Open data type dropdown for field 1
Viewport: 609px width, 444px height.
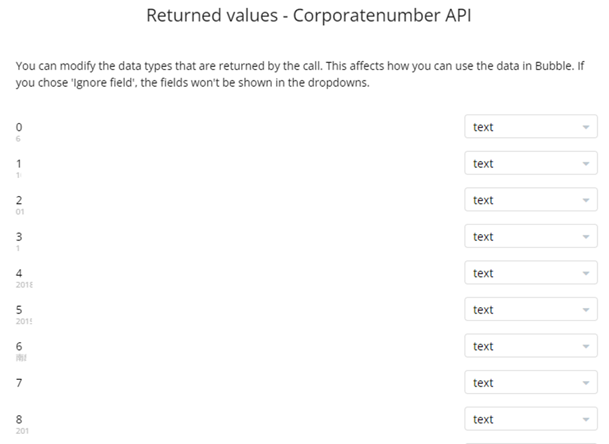530,163
